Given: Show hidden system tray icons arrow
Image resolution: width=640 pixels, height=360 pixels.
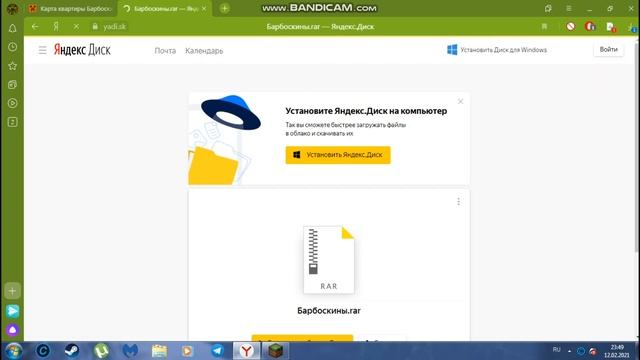Looking at the screenshot, I should tap(569, 351).
